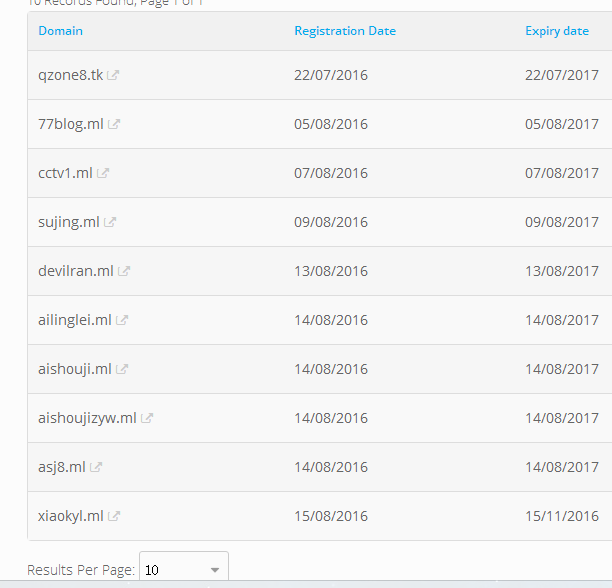The width and height of the screenshot is (612, 588).
Task: Select domain name 77blog.ml
Action: [x=71, y=124]
